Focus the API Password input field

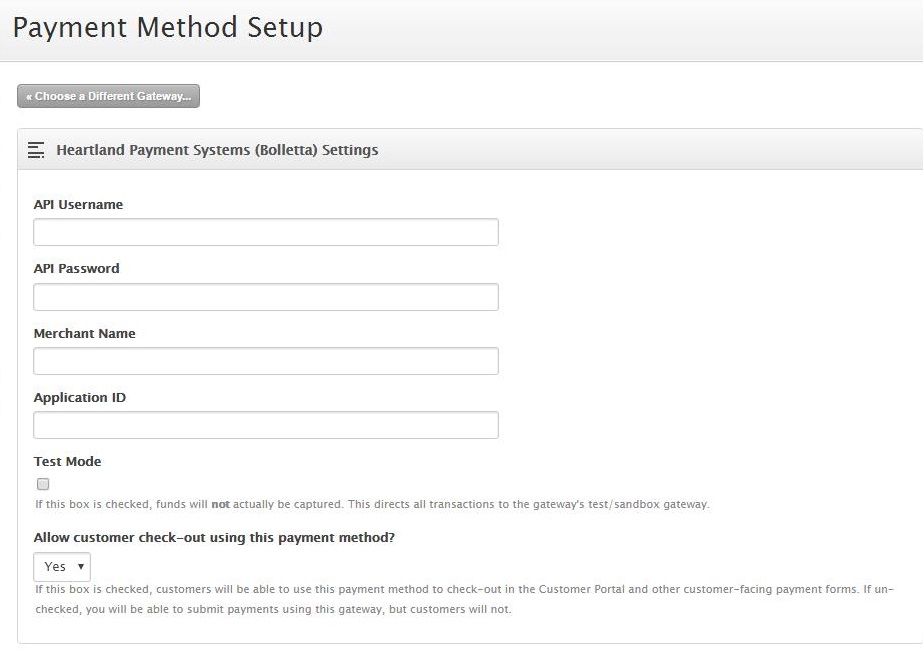click(266, 297)
